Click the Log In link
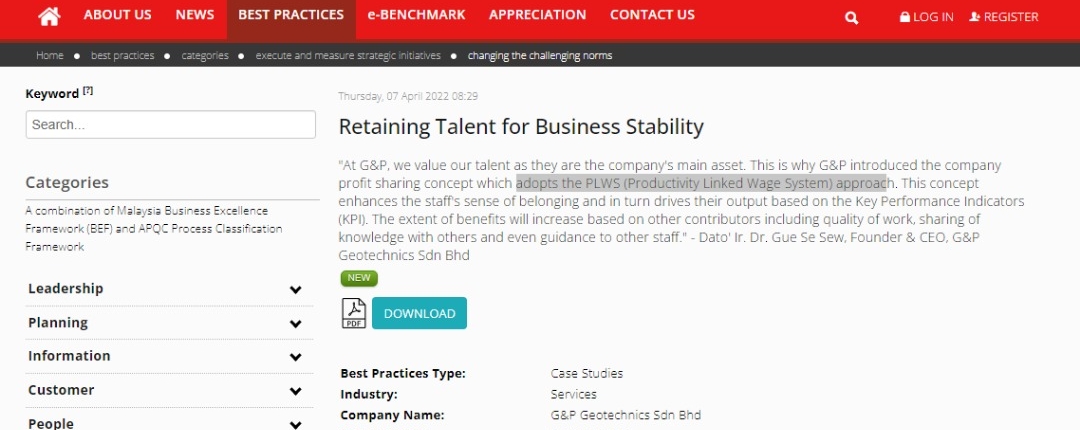 (927, 17)
